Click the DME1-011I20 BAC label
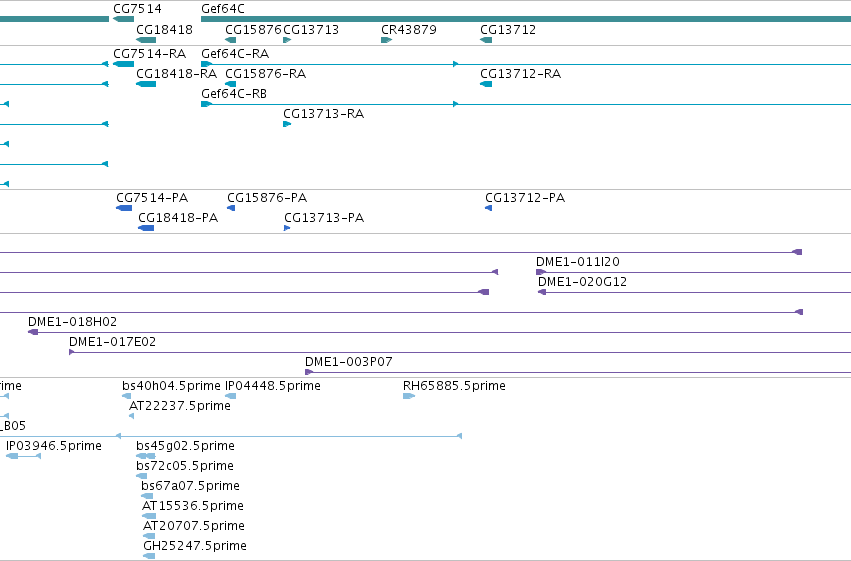Screen dimensions: 851x561 tap(577, 262)
